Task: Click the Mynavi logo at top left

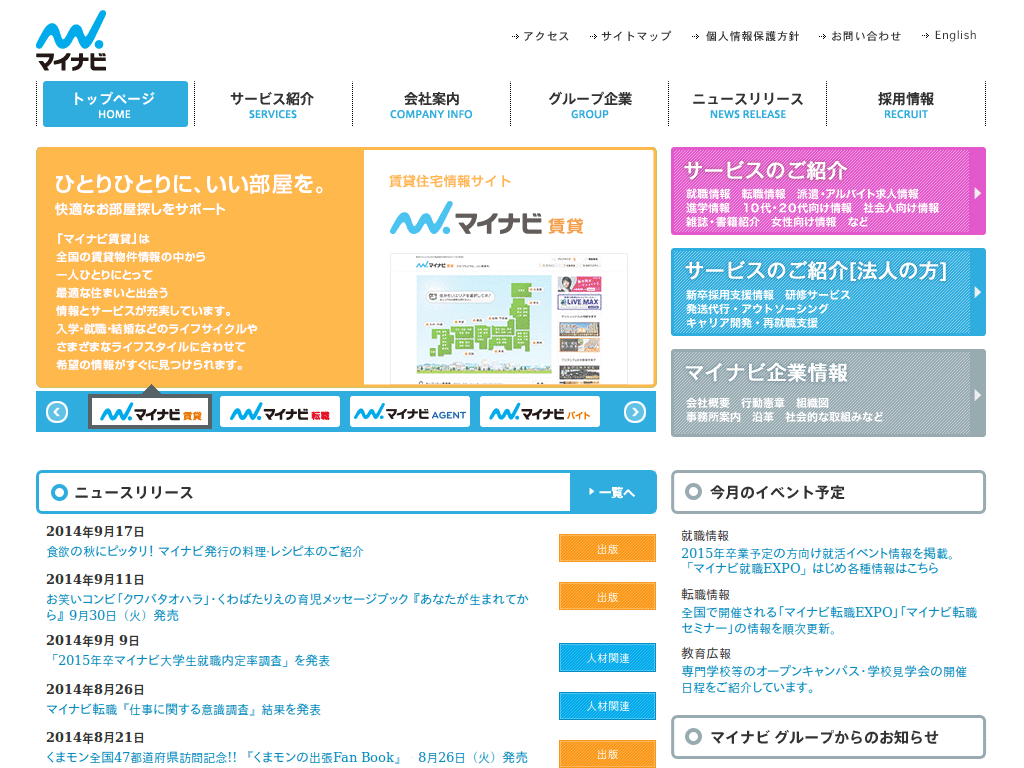Action: tap(71, 40)
